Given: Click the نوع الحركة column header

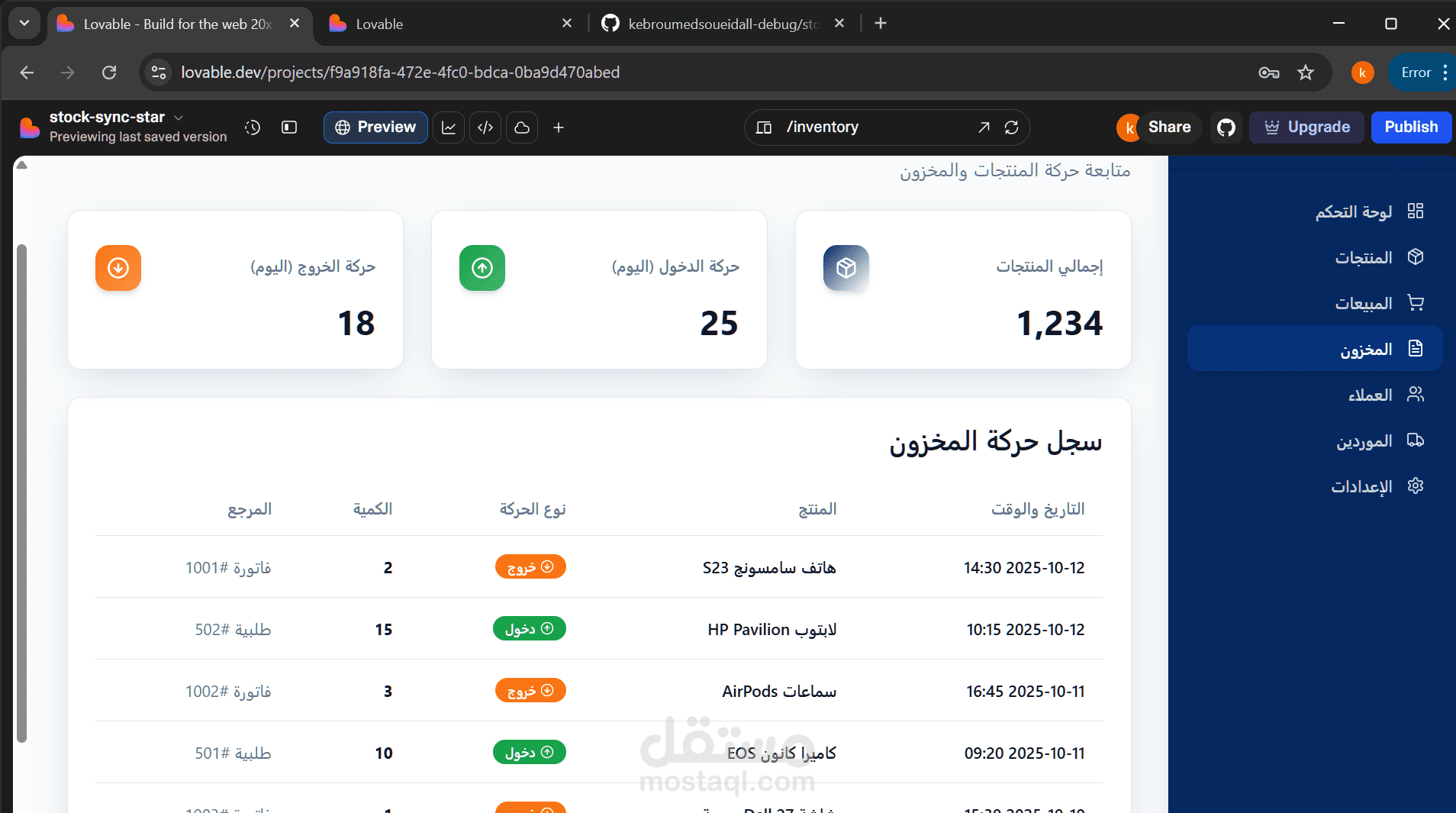Looking at the screenshot, I should (533, 509).
